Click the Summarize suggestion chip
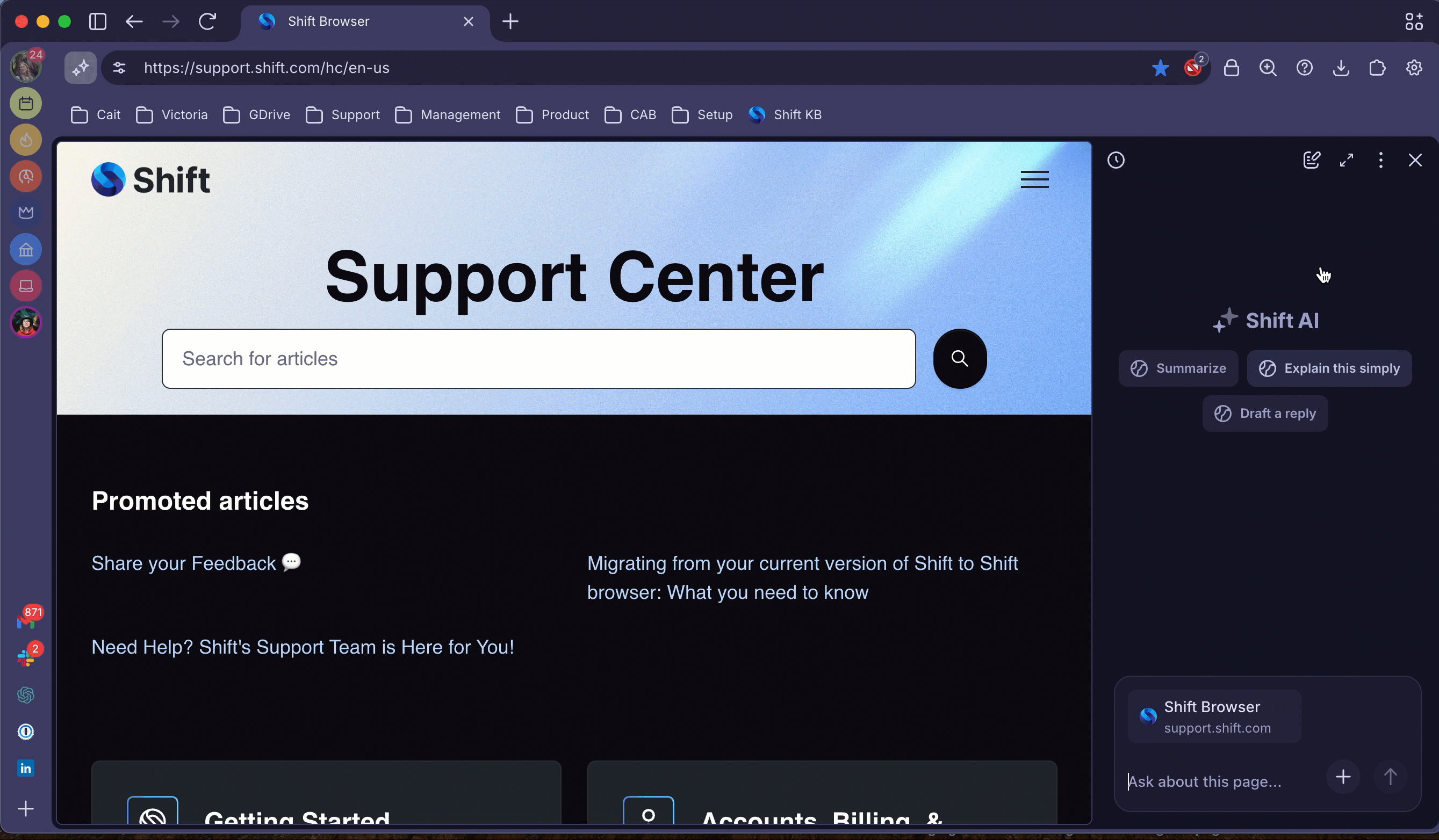The width and height of the screenshot is (1439, 840). (1178, 368)
